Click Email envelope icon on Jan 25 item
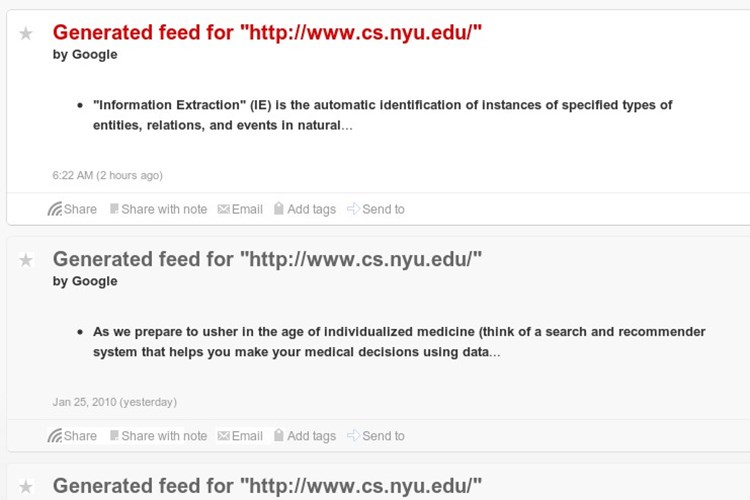Image resolution: width=750 pixels, height=500 pixels. (x=223, y=436)
